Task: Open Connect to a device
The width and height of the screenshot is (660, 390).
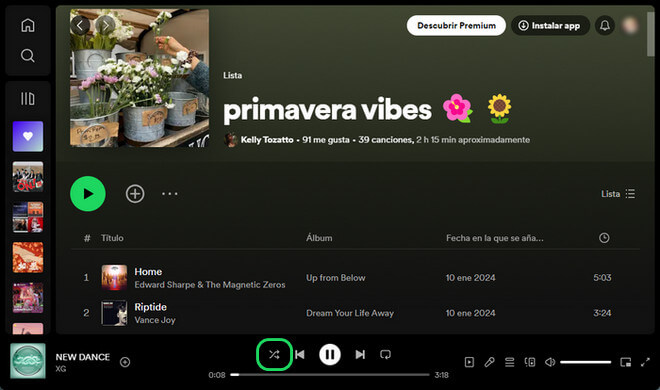Action: 530,362
